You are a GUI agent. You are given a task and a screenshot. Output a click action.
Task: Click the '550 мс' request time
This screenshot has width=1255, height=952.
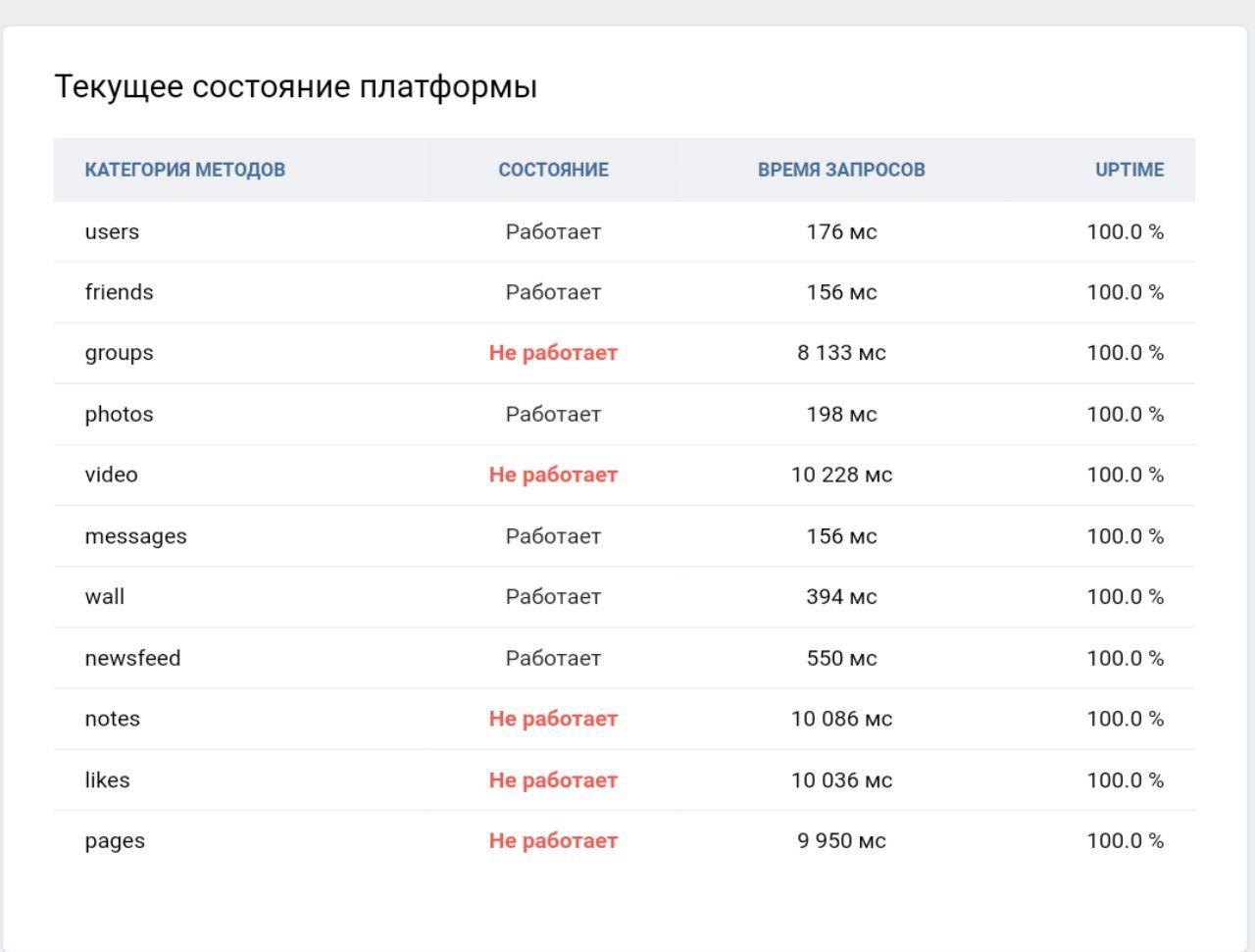[x=841, y=658]
